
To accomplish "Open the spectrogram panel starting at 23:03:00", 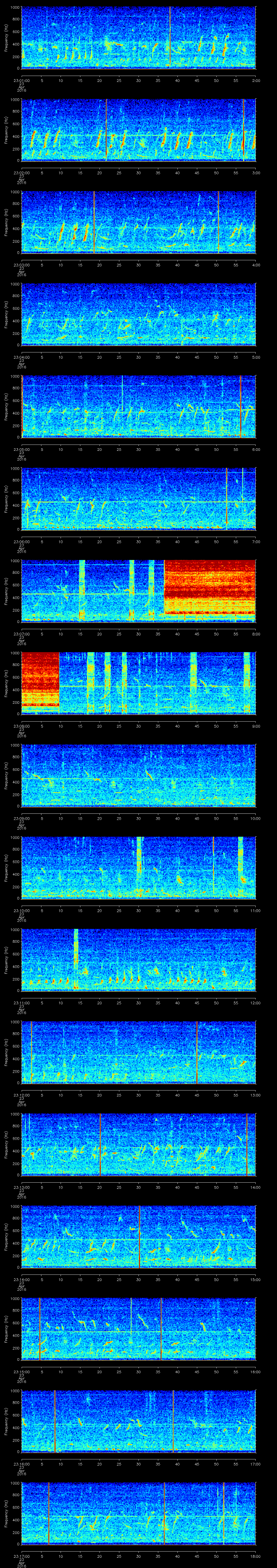I will pyautogui.click(x=139, y=222).
